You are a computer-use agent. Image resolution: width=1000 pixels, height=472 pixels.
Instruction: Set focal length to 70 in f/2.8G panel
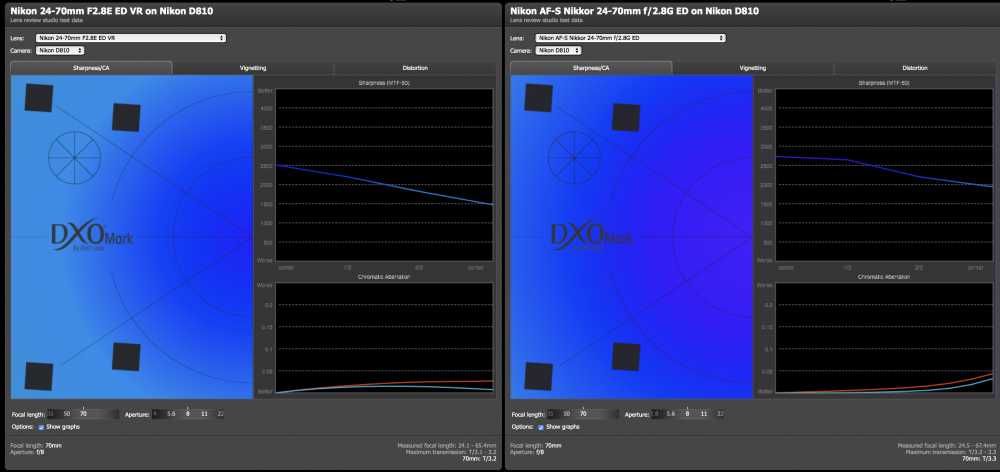tap(583, 414)
